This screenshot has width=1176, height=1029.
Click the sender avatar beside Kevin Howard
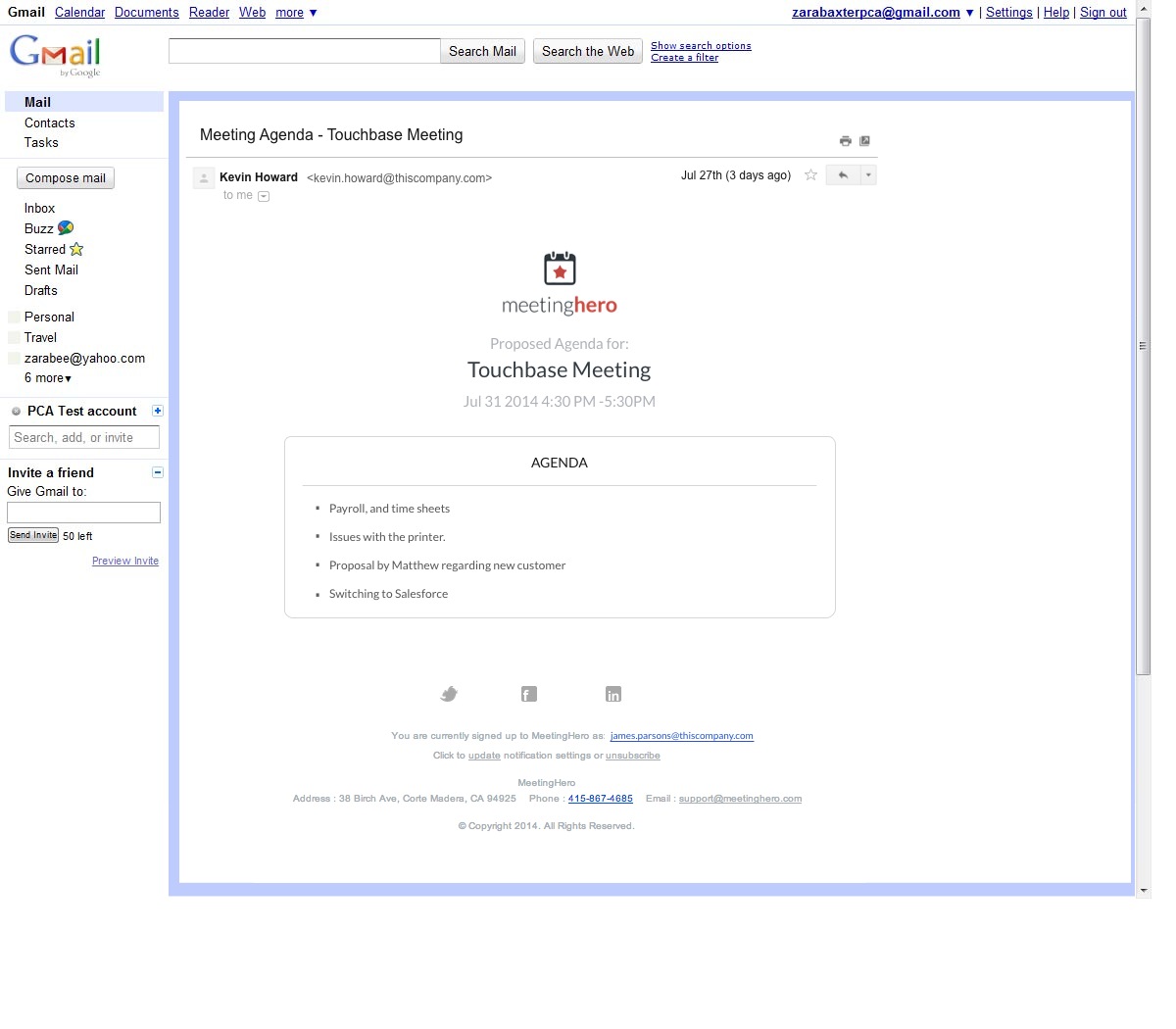(x=204, y=178)
